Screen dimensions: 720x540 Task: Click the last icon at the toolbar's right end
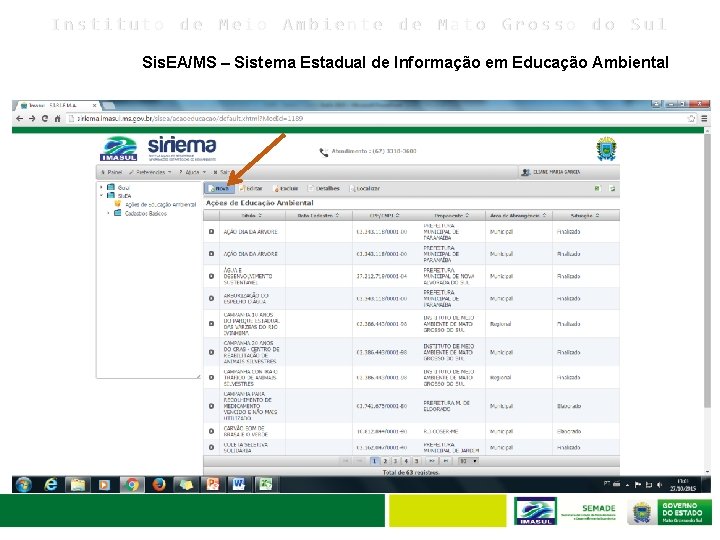point(612,188)
